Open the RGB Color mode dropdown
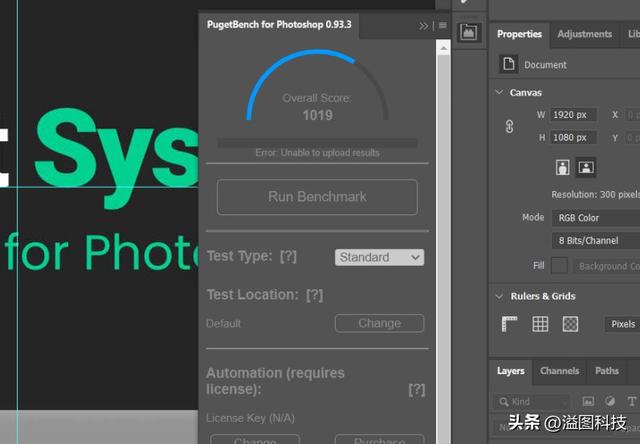640x444 pixels. [x=596, y=218]
